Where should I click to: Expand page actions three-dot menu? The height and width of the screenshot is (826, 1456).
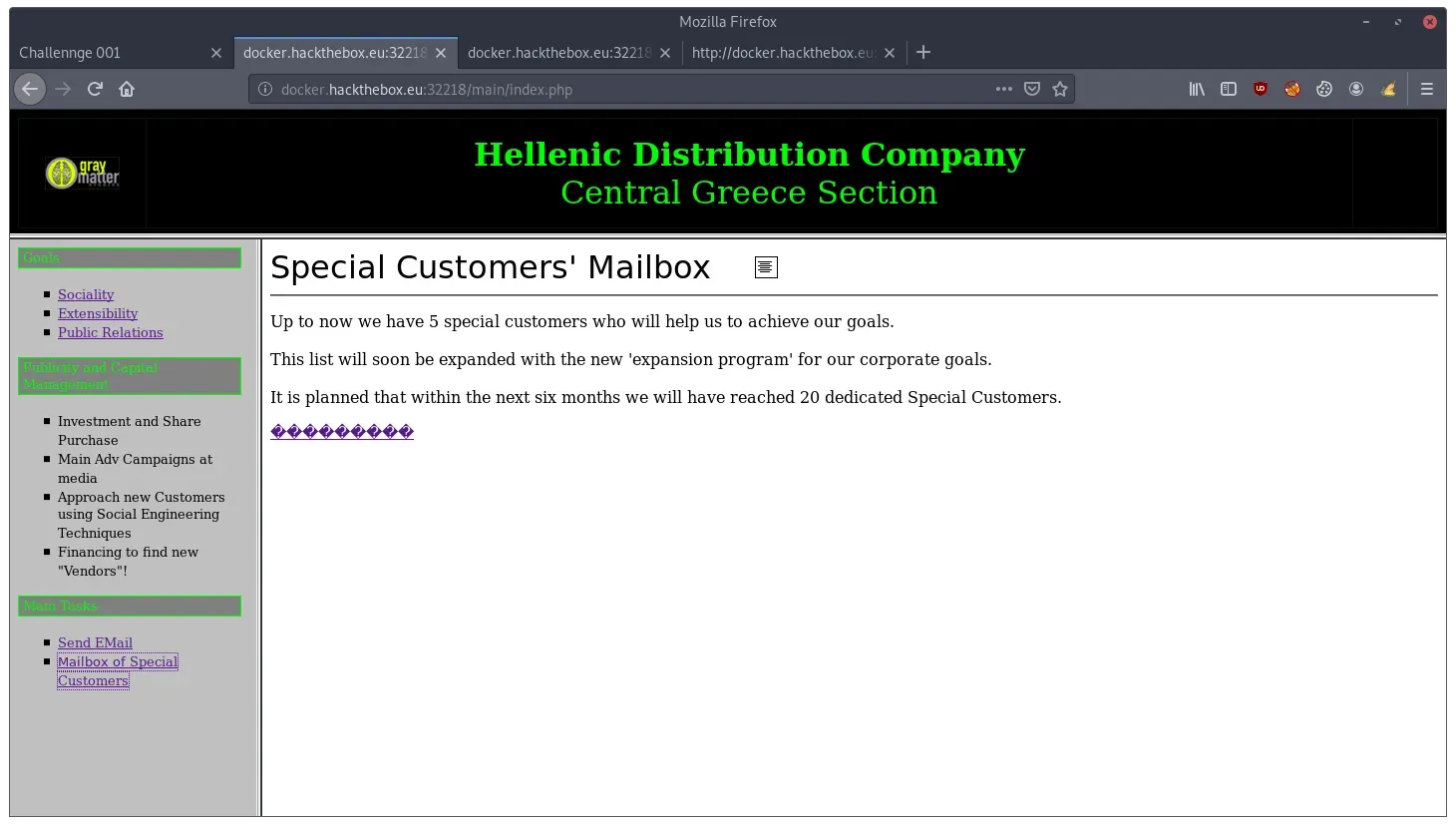tap(1004, 89)
